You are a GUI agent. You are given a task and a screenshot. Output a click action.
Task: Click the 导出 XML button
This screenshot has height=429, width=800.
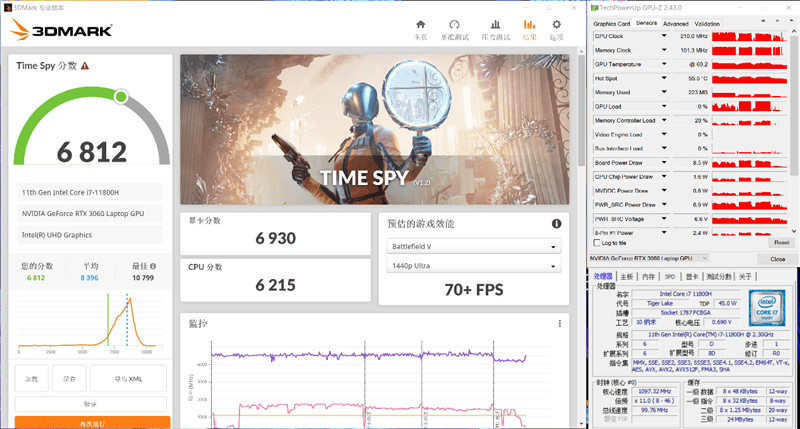(128, 379)
